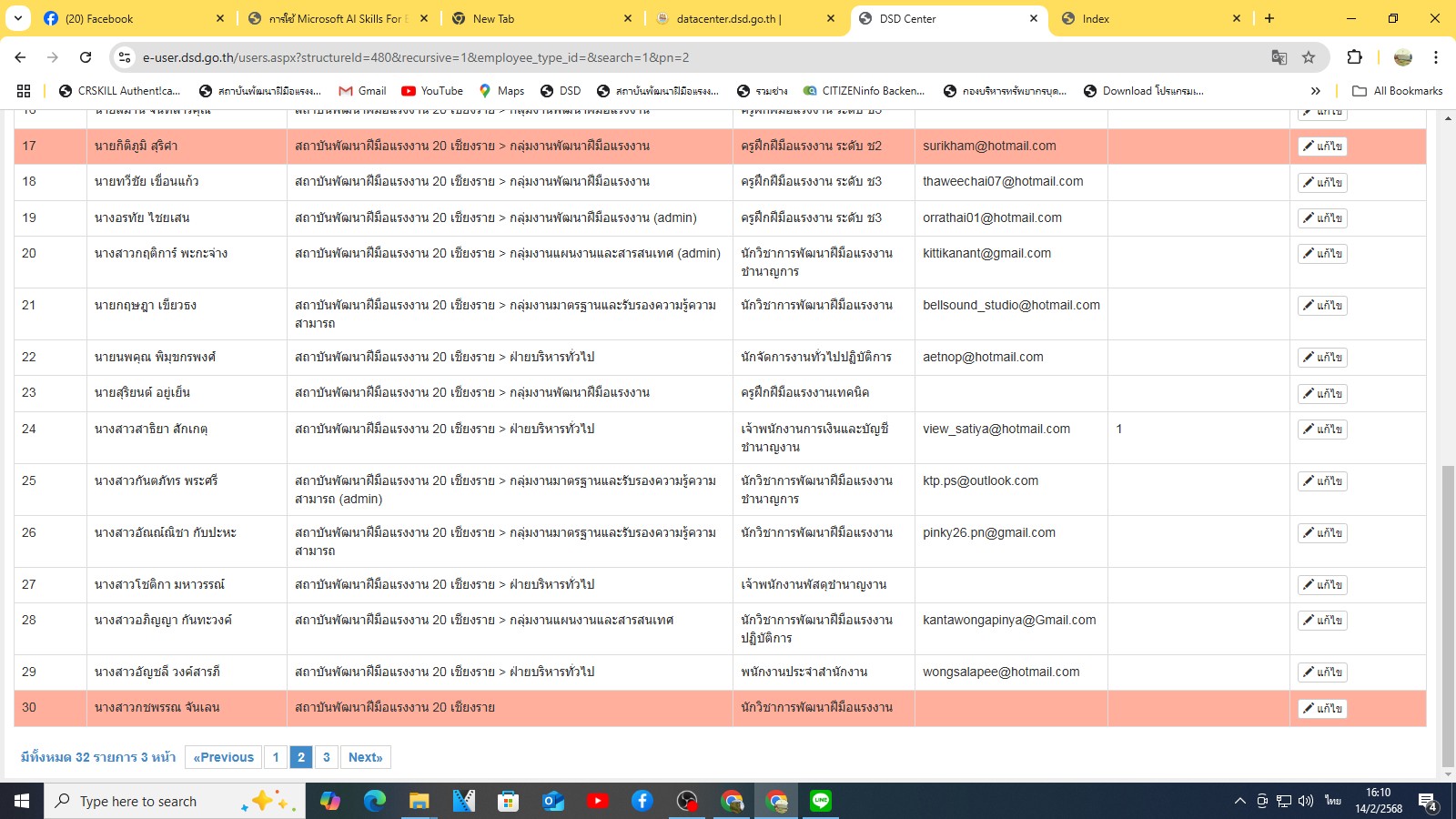Switch to the Index tab
This screenshot has width=1456, height=819.
pyautogui.click(x=1151, y=18)
